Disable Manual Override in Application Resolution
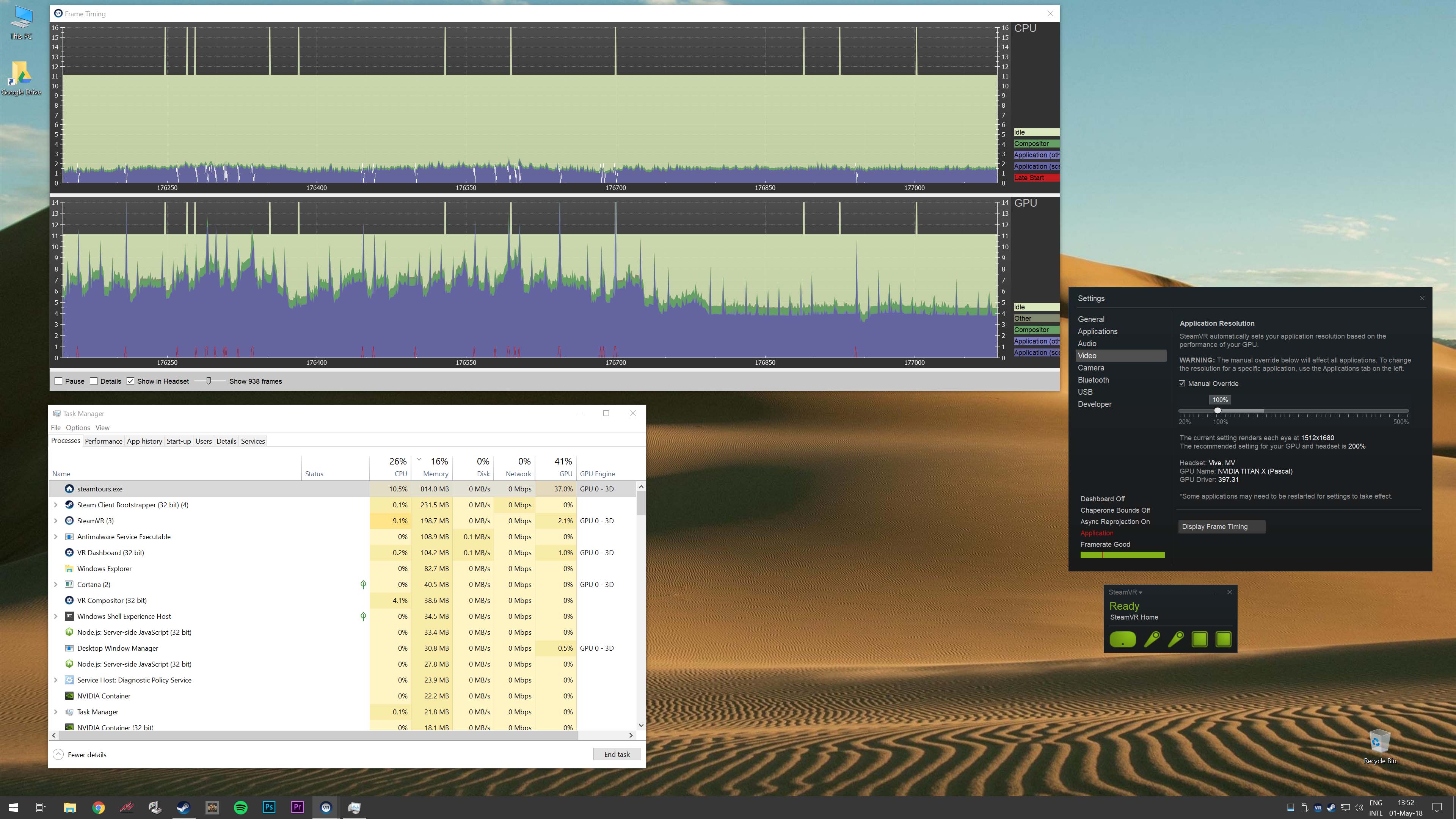Screen dimensions: 1456x819 tap(1183, 383)
